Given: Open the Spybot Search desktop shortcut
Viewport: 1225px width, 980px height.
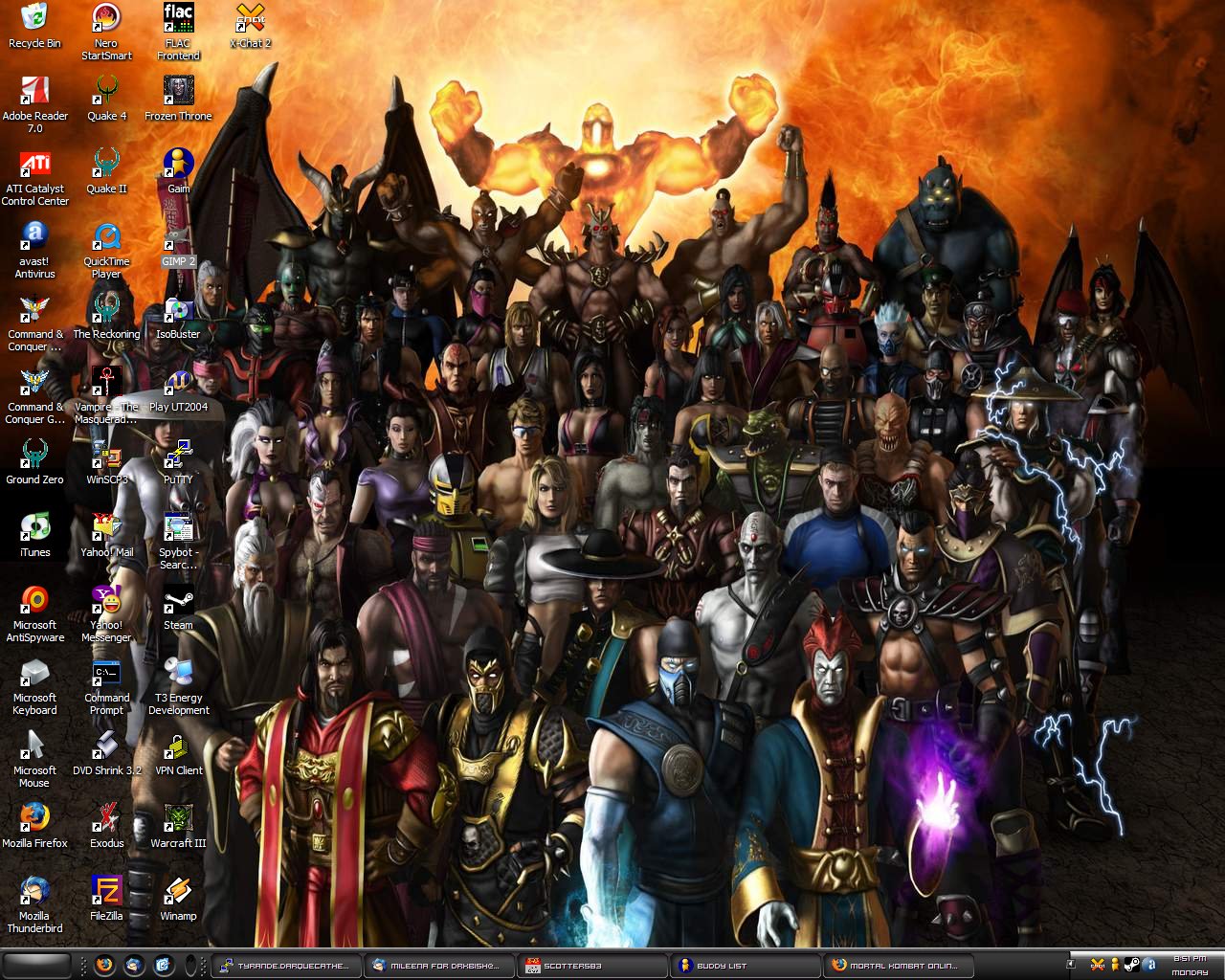Looking at the screenshot, I should click(x=178, y=541).
